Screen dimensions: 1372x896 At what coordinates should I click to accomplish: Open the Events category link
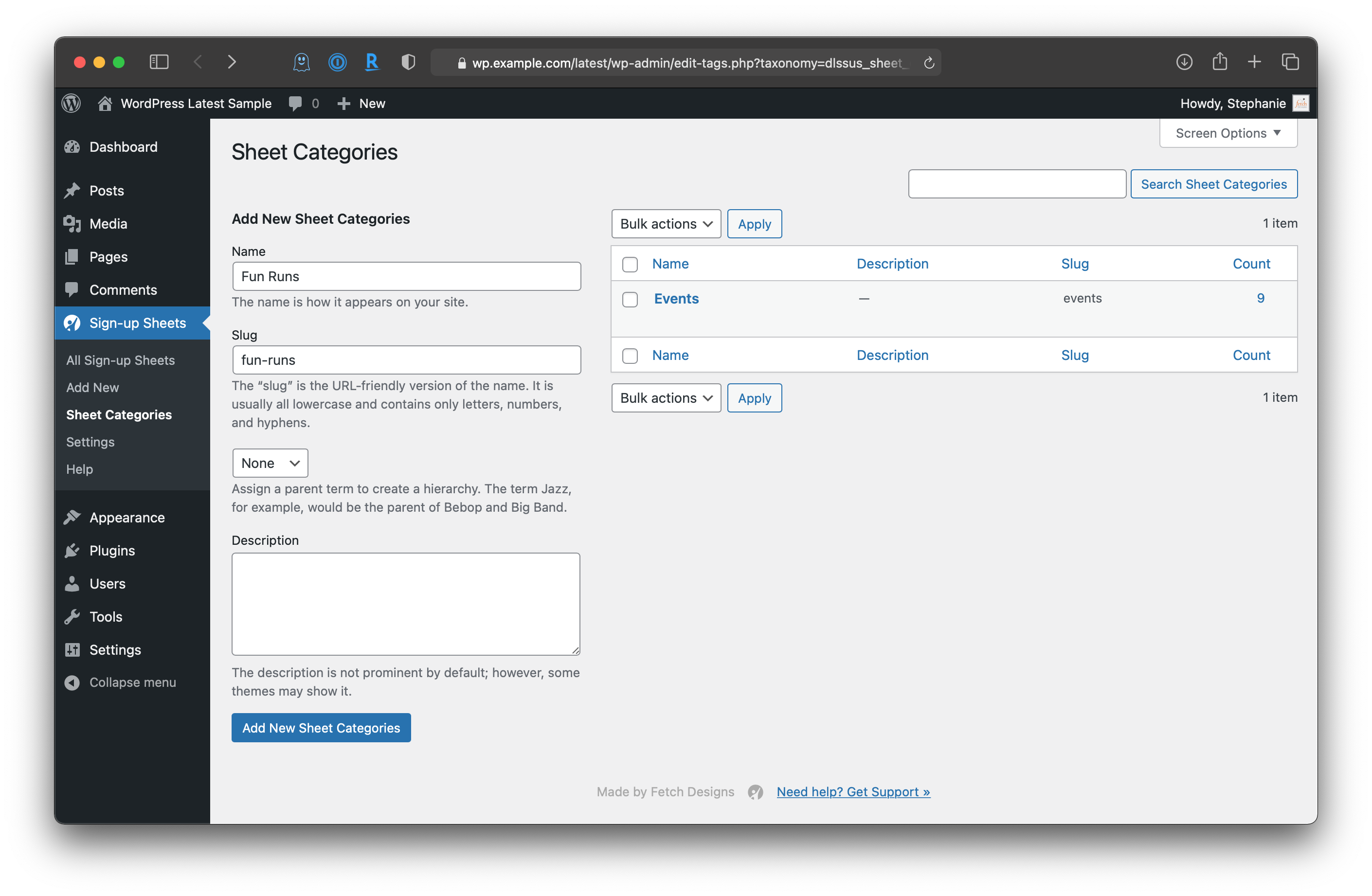click(x=676, y=299)
